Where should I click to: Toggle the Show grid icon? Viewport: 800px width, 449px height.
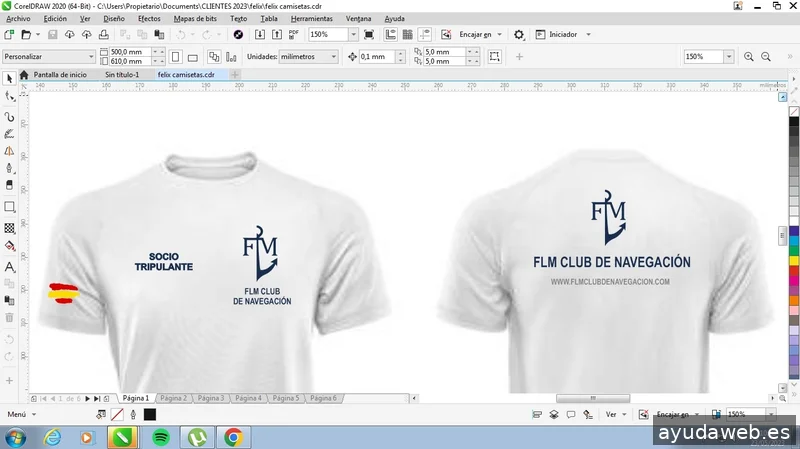pyautogui.click(x=407, y=35)
